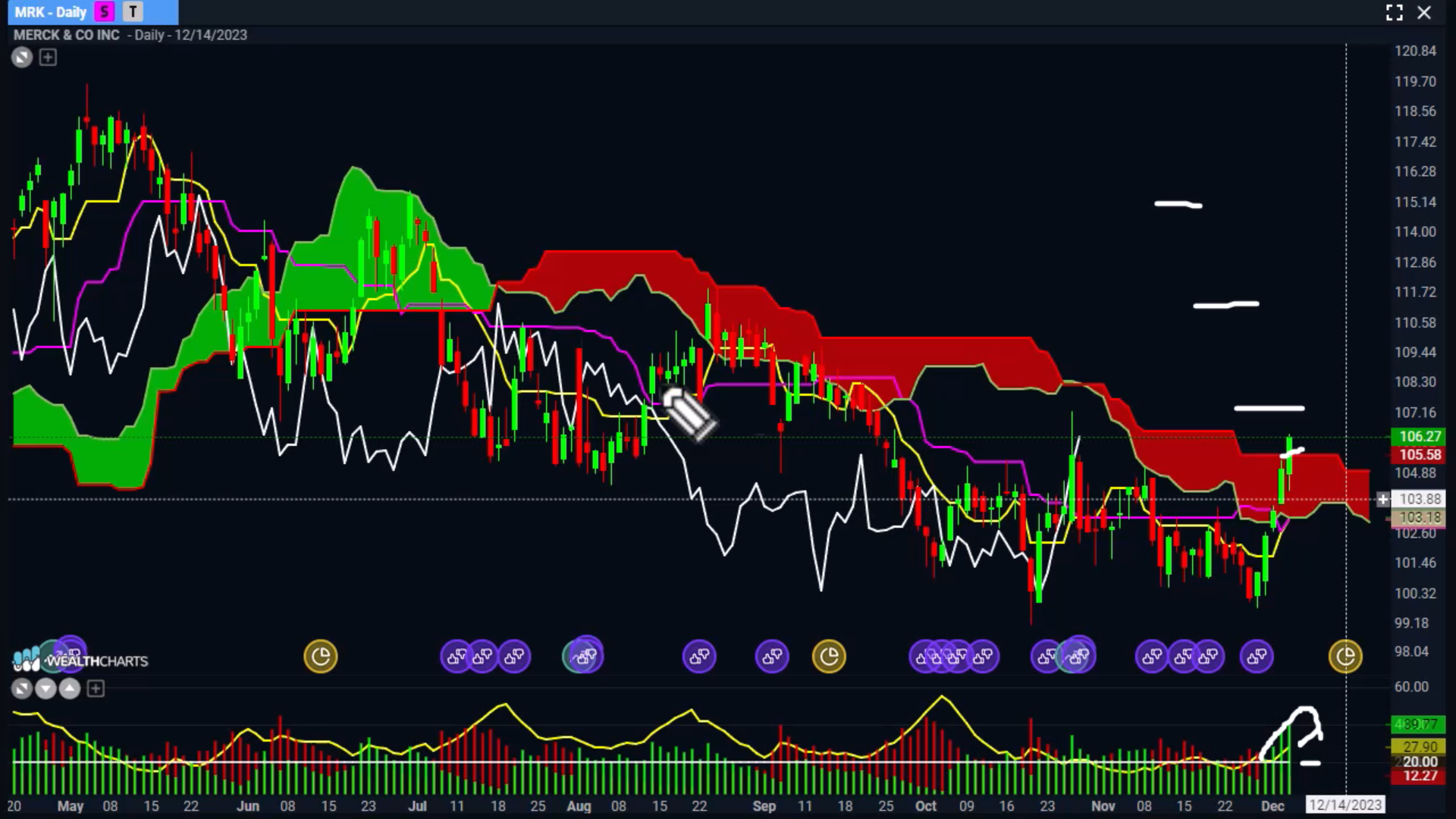Select the MRK - Daily chart tab

(51, 12)
